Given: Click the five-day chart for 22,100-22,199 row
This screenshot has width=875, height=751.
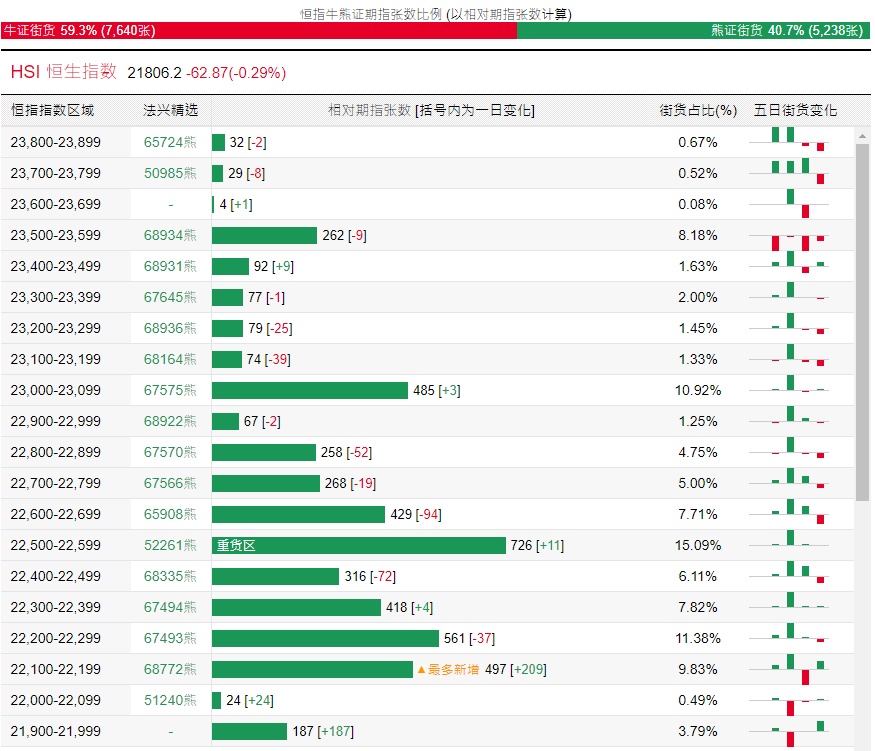Looking at the screenshot, I should click(x=797, y=669).
